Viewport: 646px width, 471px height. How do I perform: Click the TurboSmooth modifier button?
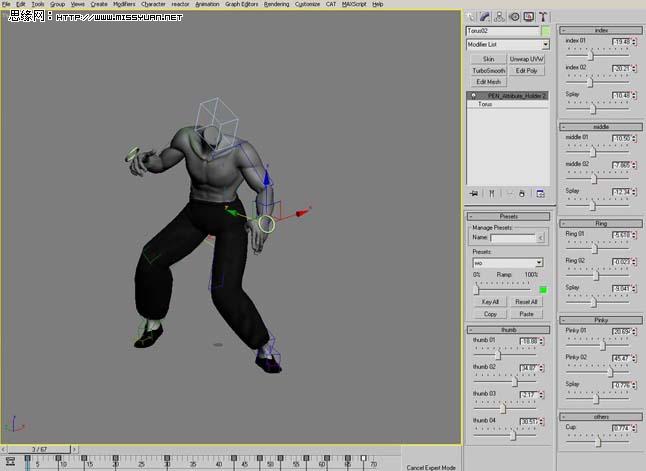click(488, 71)
